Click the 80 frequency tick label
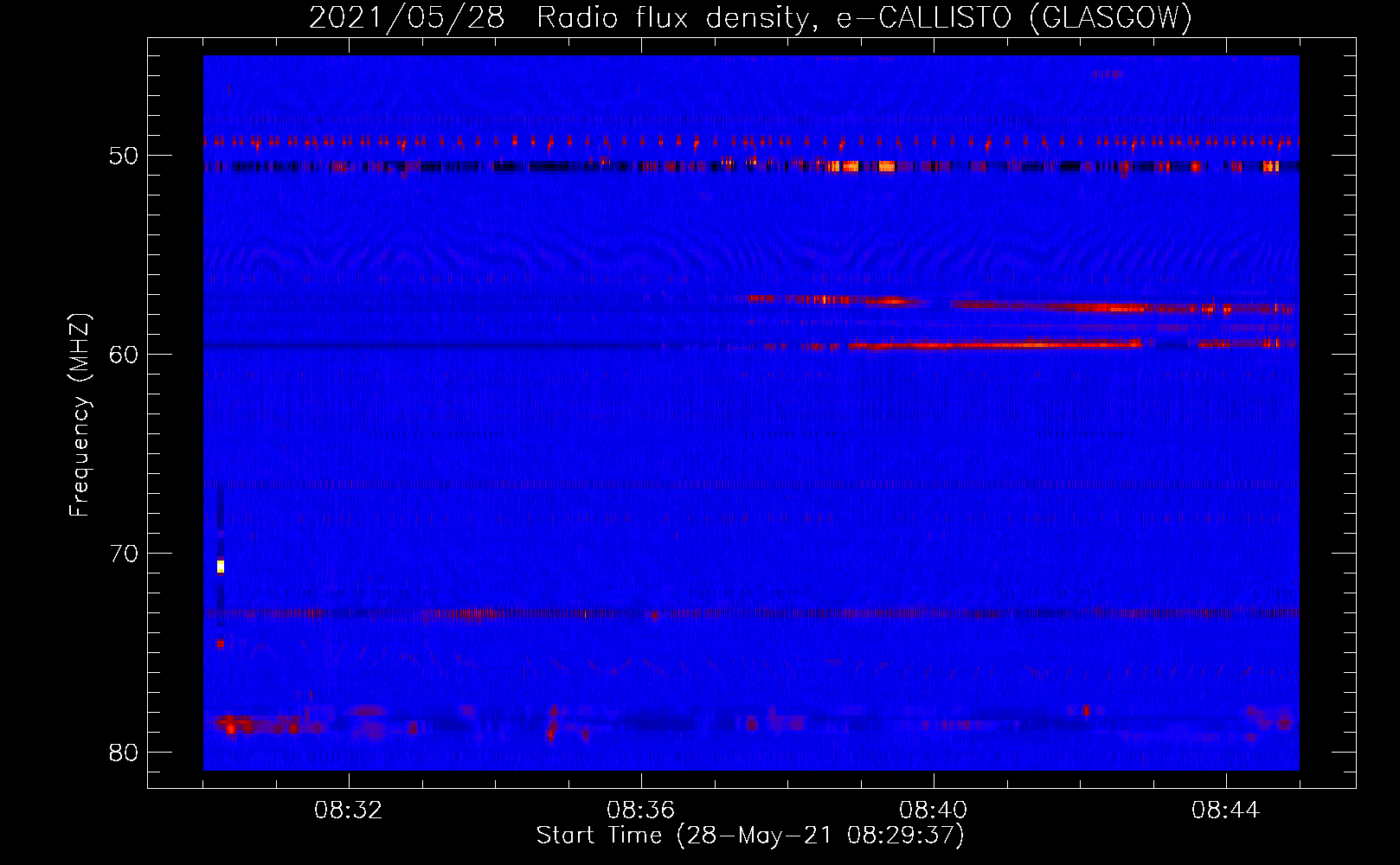This screenshot has height=865, width=1400. click(123, 753)
